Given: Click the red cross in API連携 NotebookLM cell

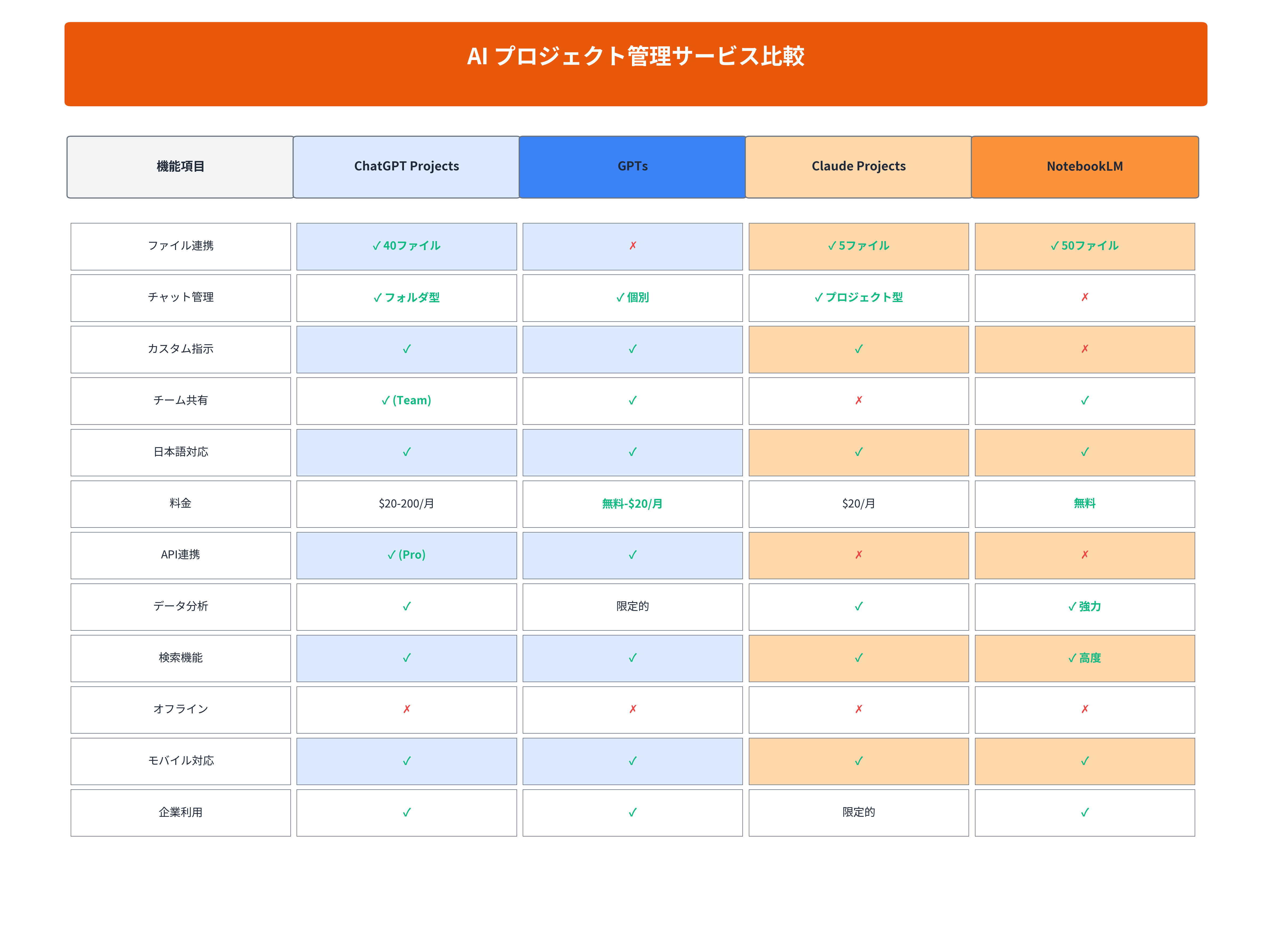Looking at the screenshot, I should click(x=1085, y=555).
